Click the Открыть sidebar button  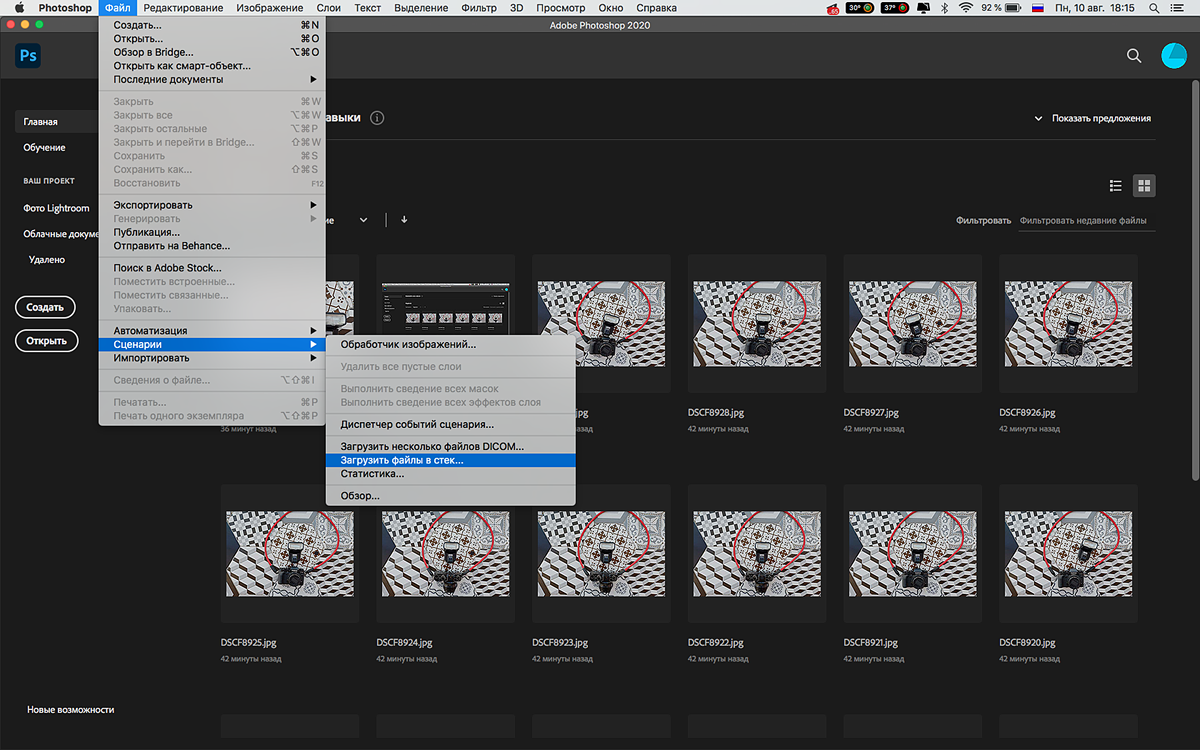click(x=47, y=341)
